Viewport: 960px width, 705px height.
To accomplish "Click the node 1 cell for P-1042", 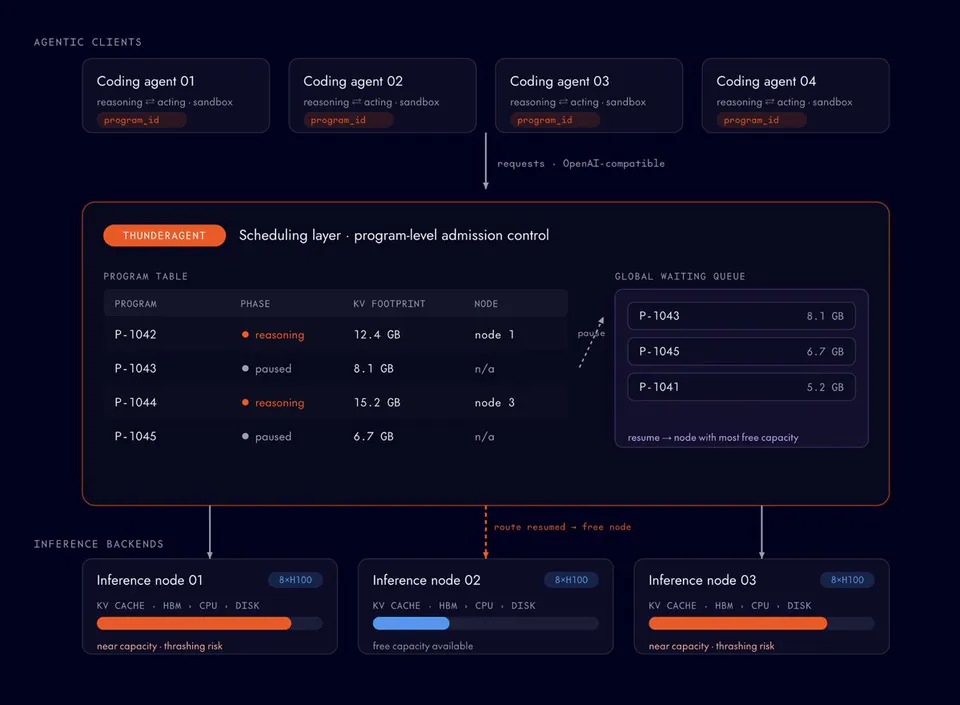I will tap(494, 335).
